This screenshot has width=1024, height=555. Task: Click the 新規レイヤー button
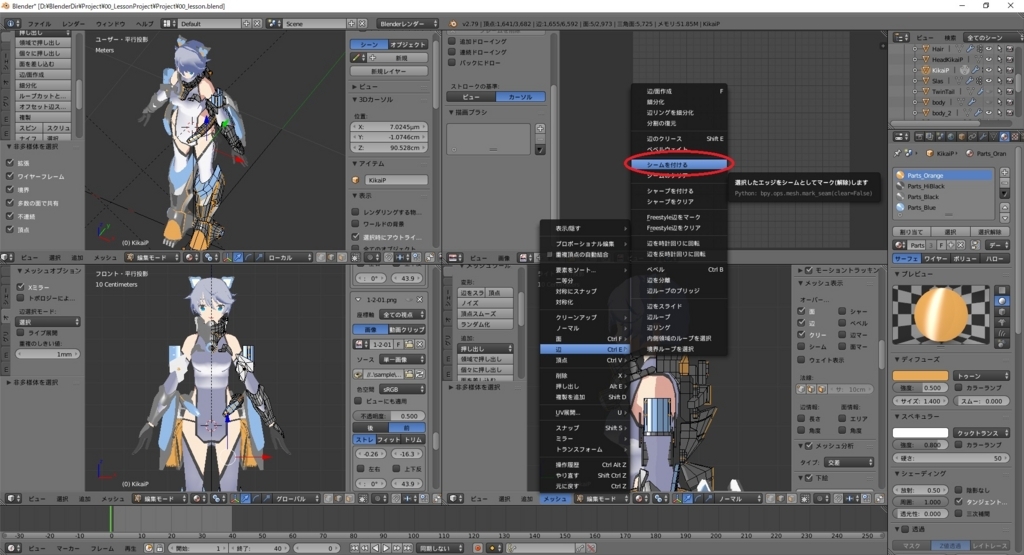click(x=389, y=71)
